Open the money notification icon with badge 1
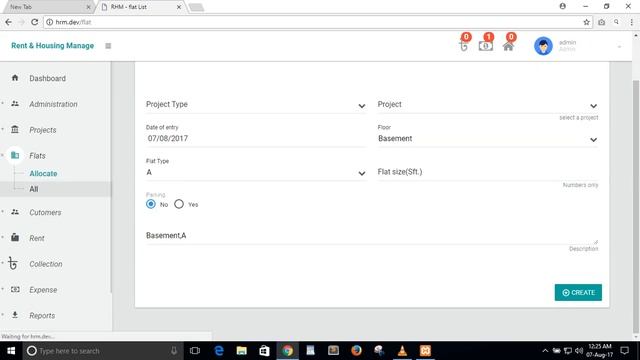 tap(486, 46)
